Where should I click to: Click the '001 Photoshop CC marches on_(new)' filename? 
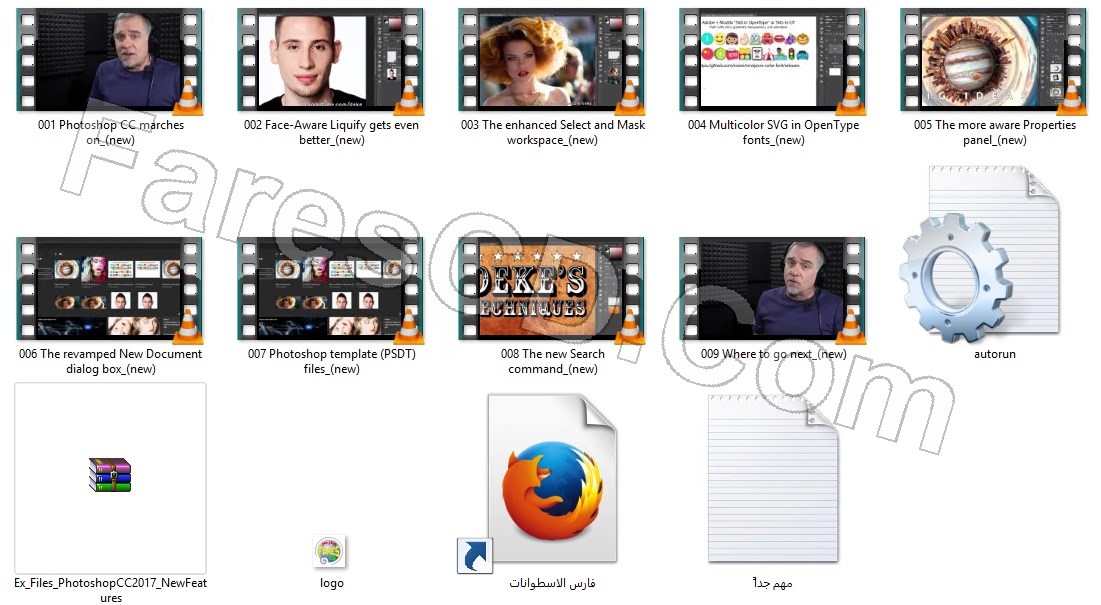(x=111, y=132)
